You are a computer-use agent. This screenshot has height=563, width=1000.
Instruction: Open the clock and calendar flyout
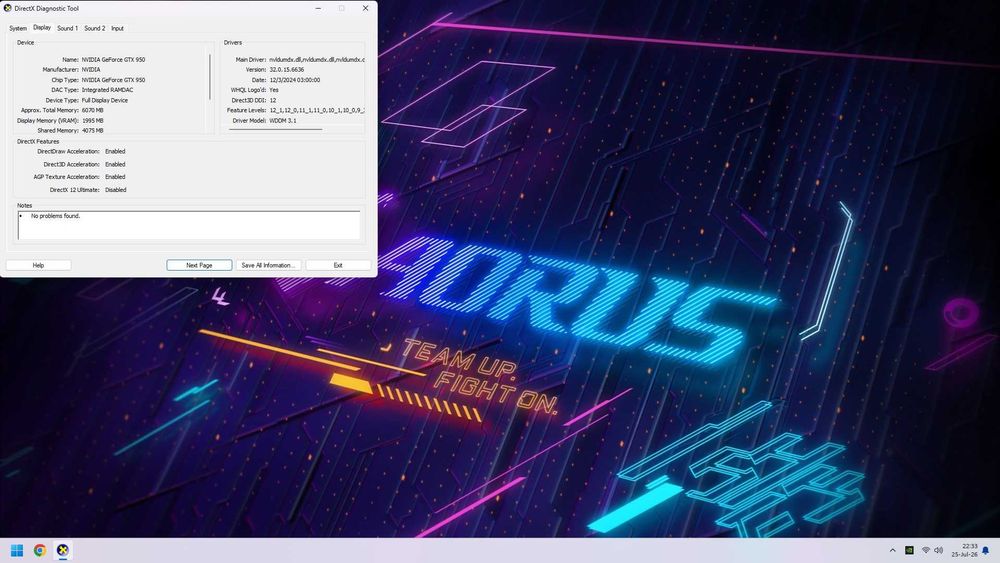tap(965, 550)
